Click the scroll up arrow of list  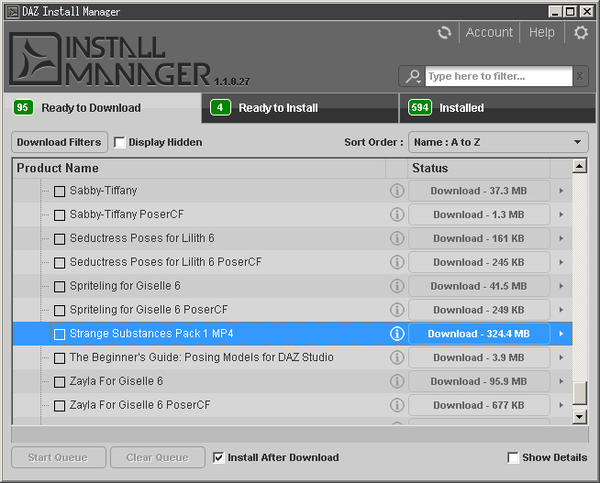(580, 166)
